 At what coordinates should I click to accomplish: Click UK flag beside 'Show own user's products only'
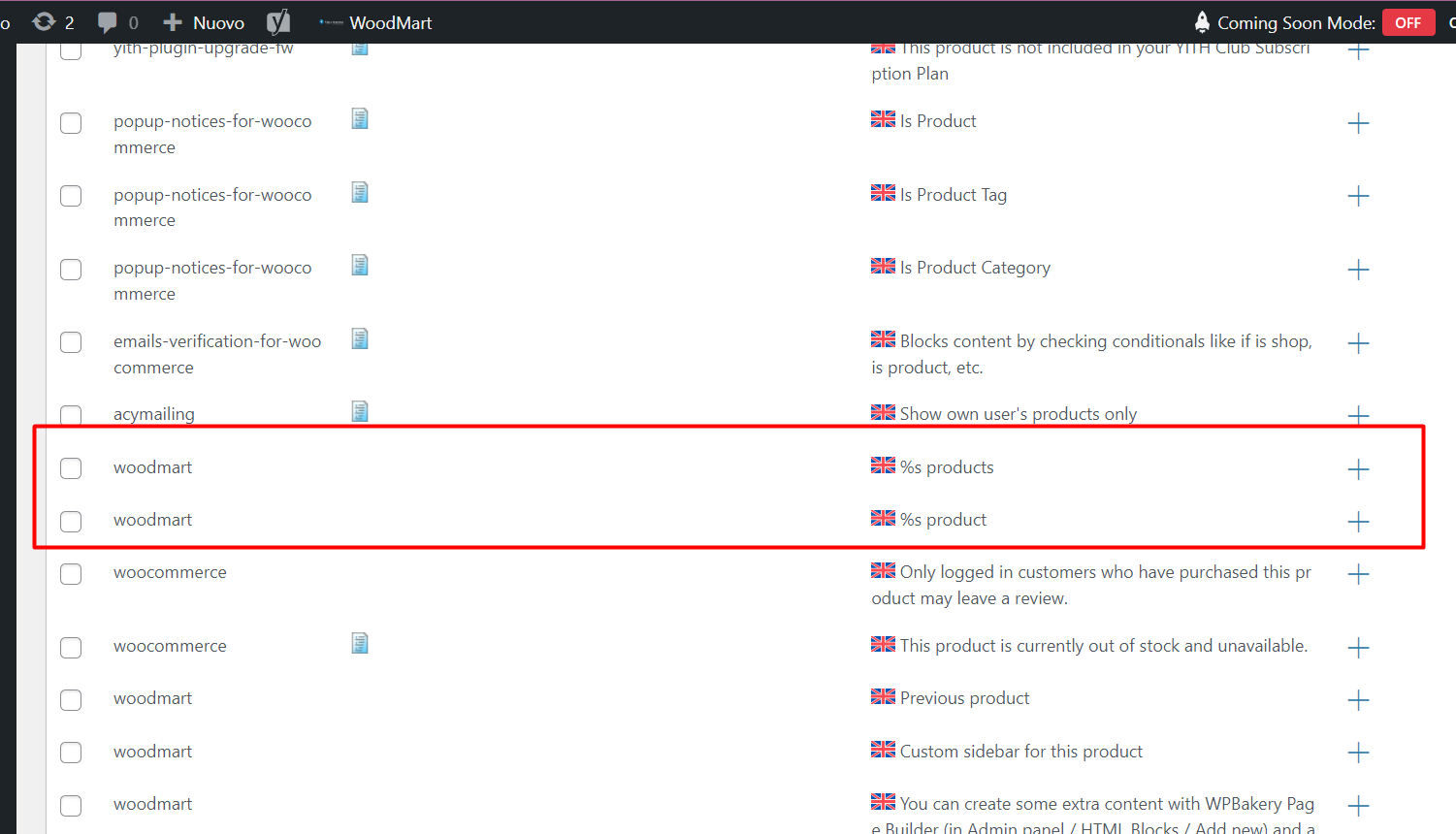pos(883,412)
